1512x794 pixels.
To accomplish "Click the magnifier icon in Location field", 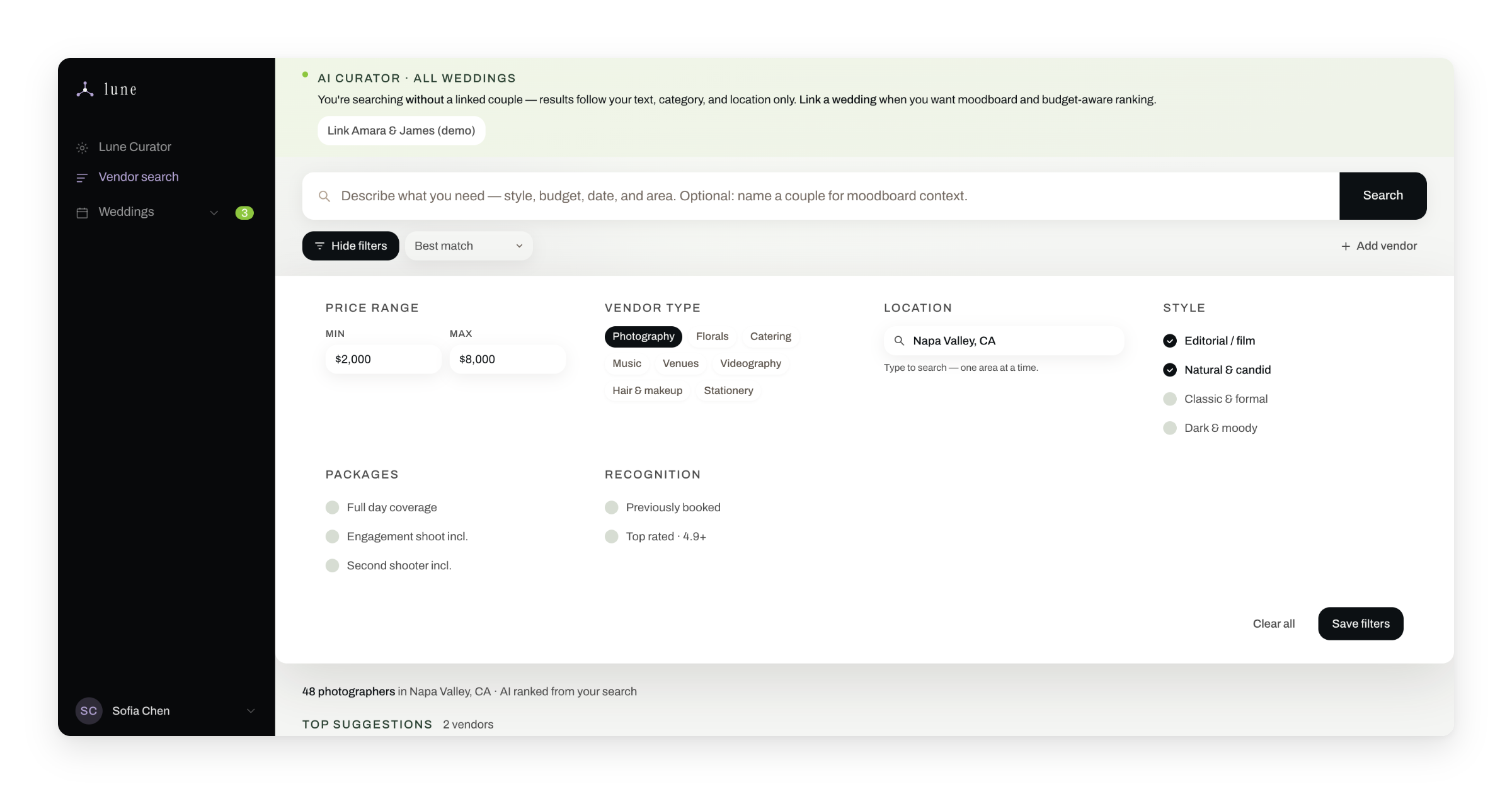I will [x=900, y=341].
